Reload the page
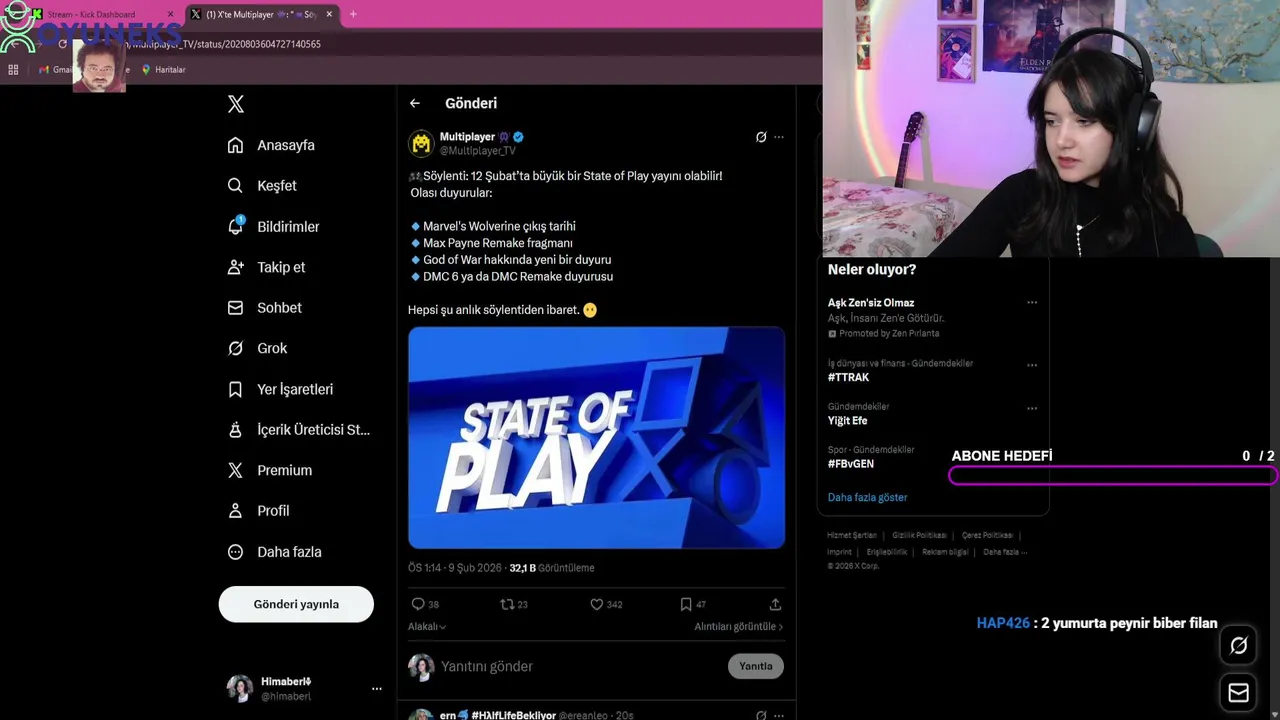Viewport: 1280px width, 720px height. 63,44
